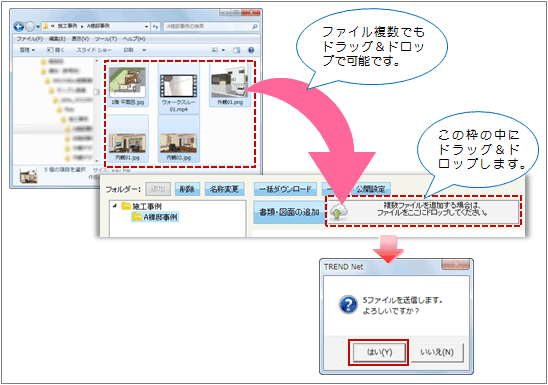Expand the address bar history dropdown
The width and height of the screenshot is (548, 385).
pos(146,27)
